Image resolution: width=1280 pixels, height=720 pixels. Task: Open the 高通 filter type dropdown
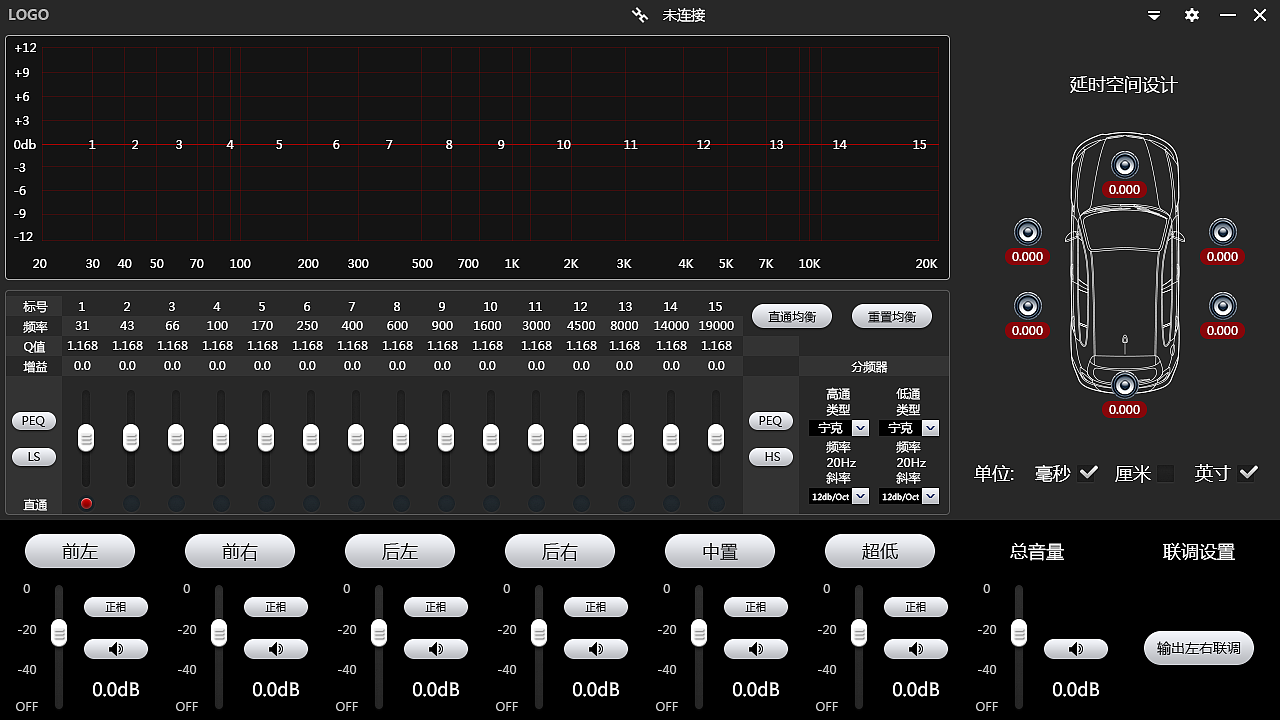(860, 428)
